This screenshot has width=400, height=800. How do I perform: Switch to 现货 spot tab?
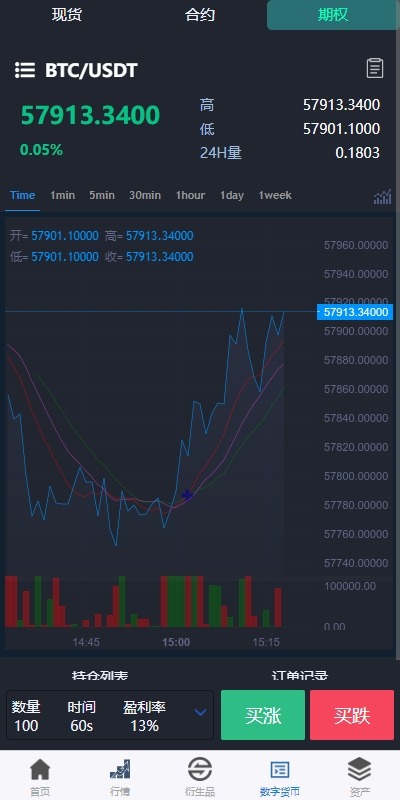pyautogui.click(x=66, y=15)
